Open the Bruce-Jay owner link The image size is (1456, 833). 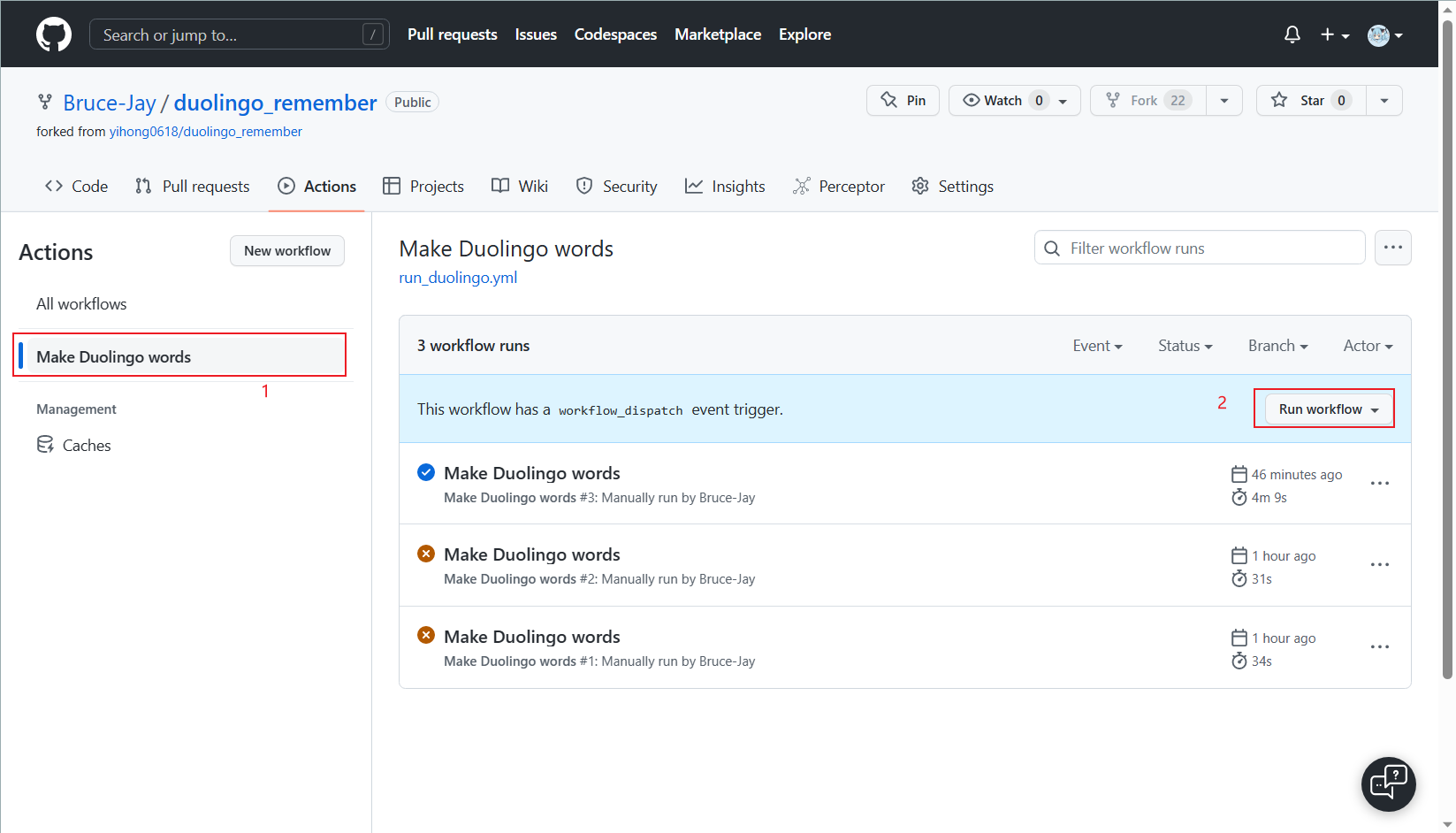click(x=110, y=103)
